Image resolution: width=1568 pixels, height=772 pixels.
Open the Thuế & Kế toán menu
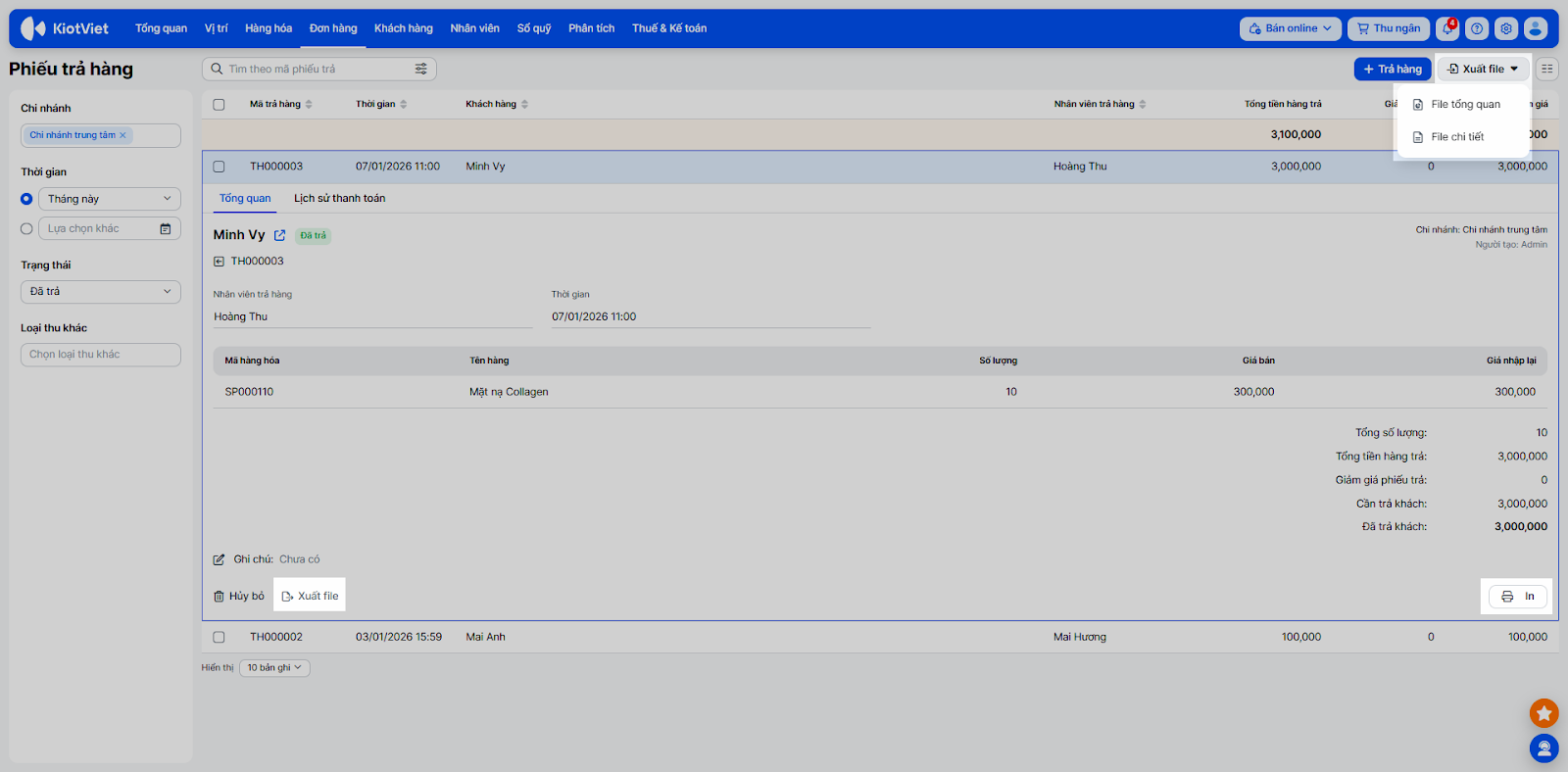[x=669, y=28]
